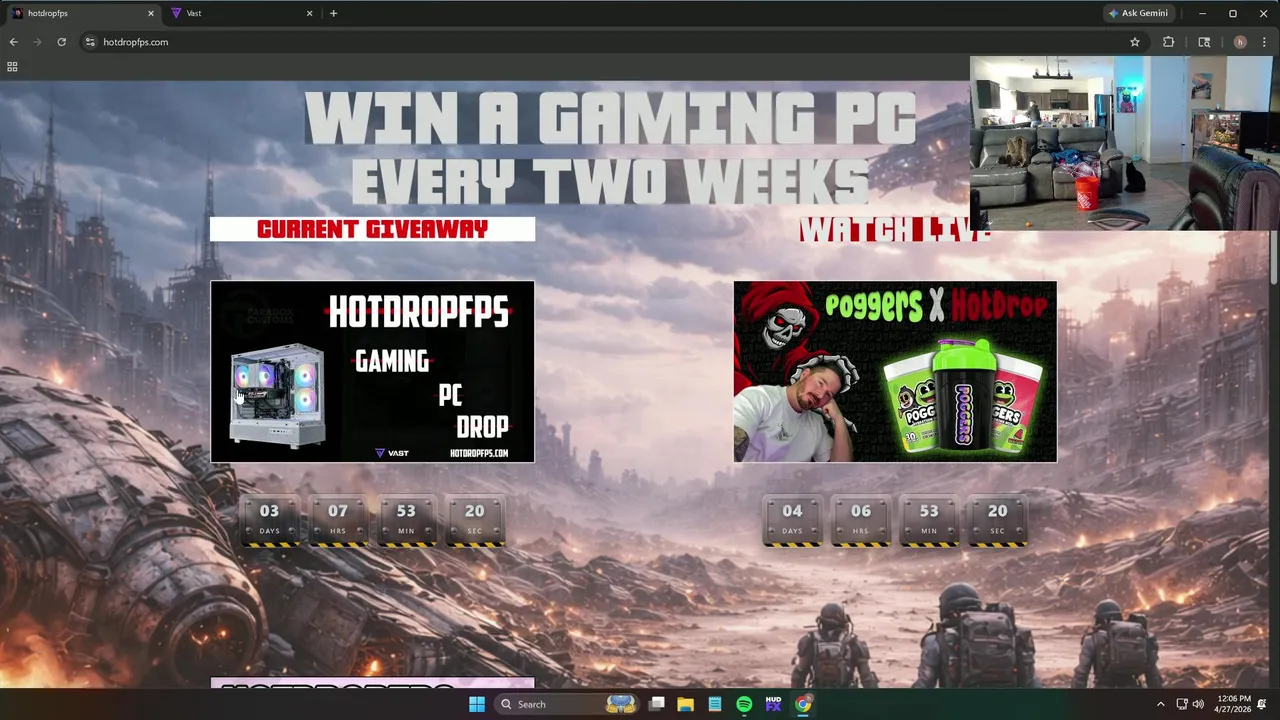1280x720 pixels.
Task: Open the volume speaker icon in tray
Action: 1198,704
